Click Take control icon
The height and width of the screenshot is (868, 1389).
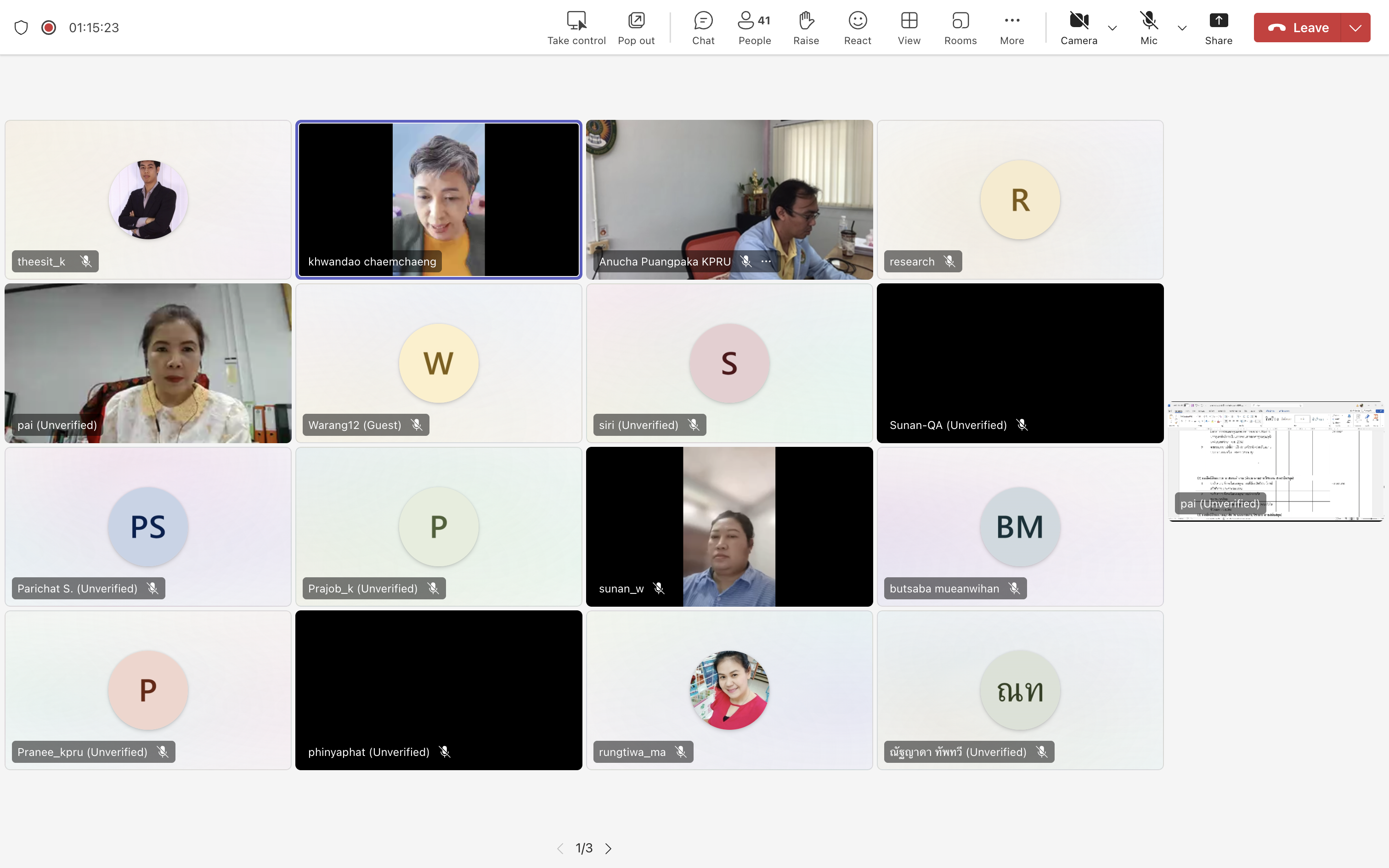576,28
